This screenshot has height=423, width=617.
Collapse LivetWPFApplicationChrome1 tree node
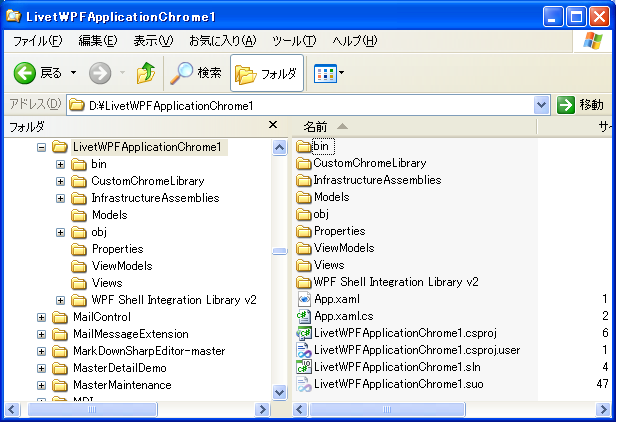pyautogui.click(x=41, y=148)
